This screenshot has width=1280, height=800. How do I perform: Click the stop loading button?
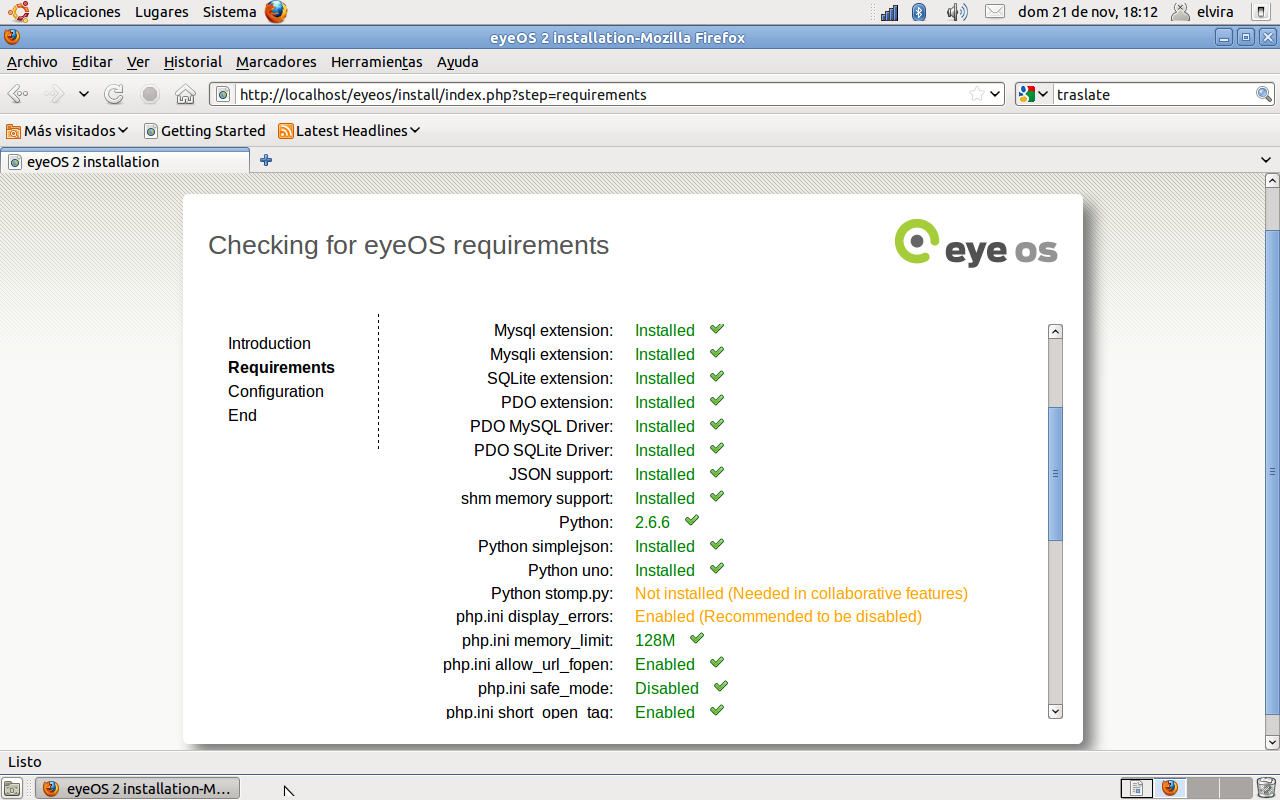coord(150,94)
